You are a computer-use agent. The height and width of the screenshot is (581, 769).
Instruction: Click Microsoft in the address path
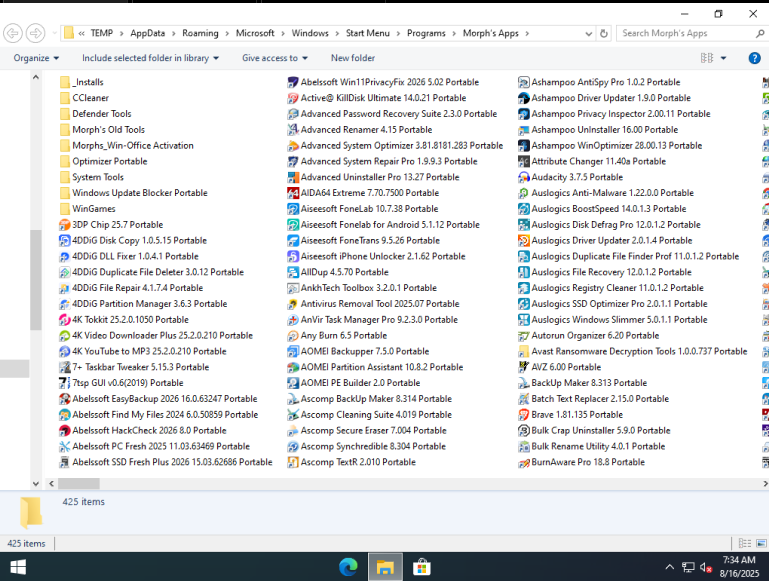click(255, 33)
